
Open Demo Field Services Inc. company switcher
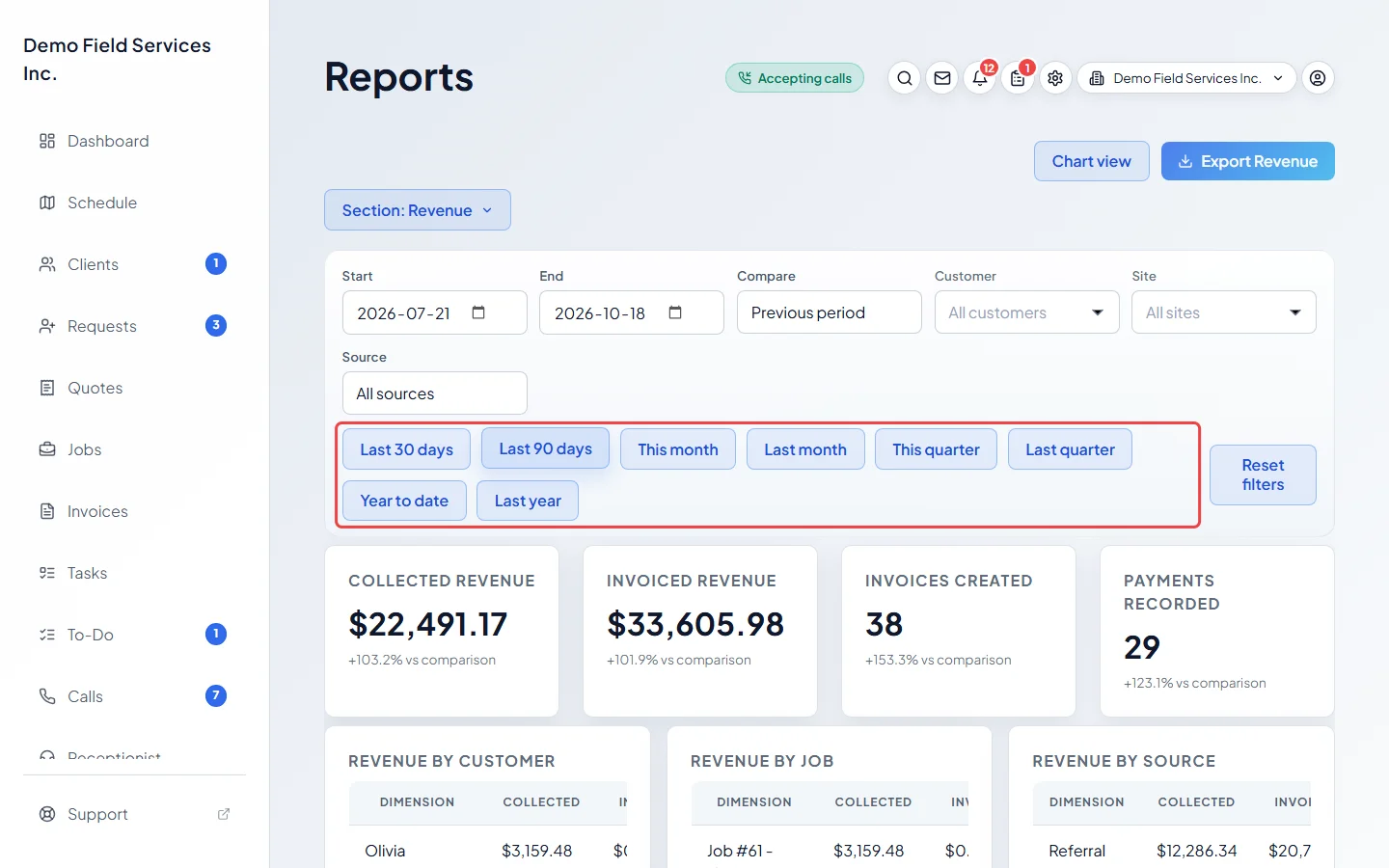point(1186,78)
